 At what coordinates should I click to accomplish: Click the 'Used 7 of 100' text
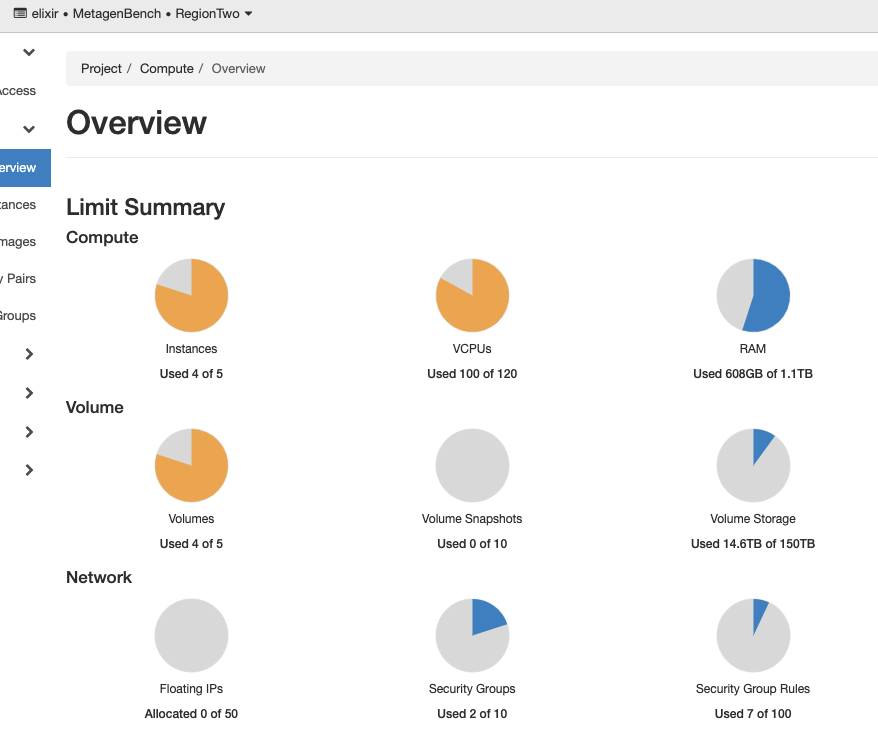[x=753, y=714]
